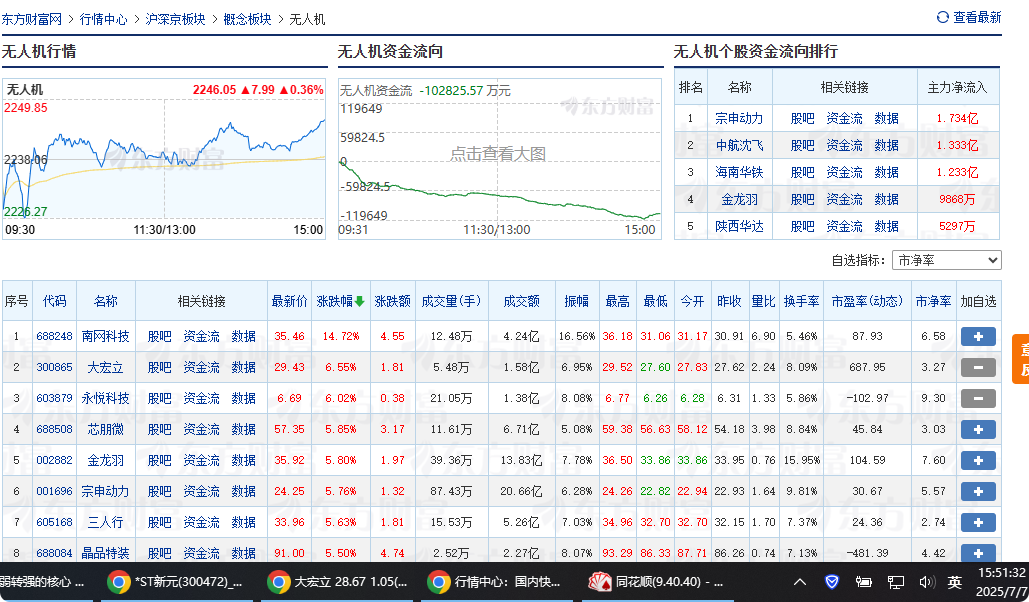The width and height of the screenshot is (1029, 602).
Task: Open 股吧 link in 大宏立 row
Action: click(x=159, y=367)
